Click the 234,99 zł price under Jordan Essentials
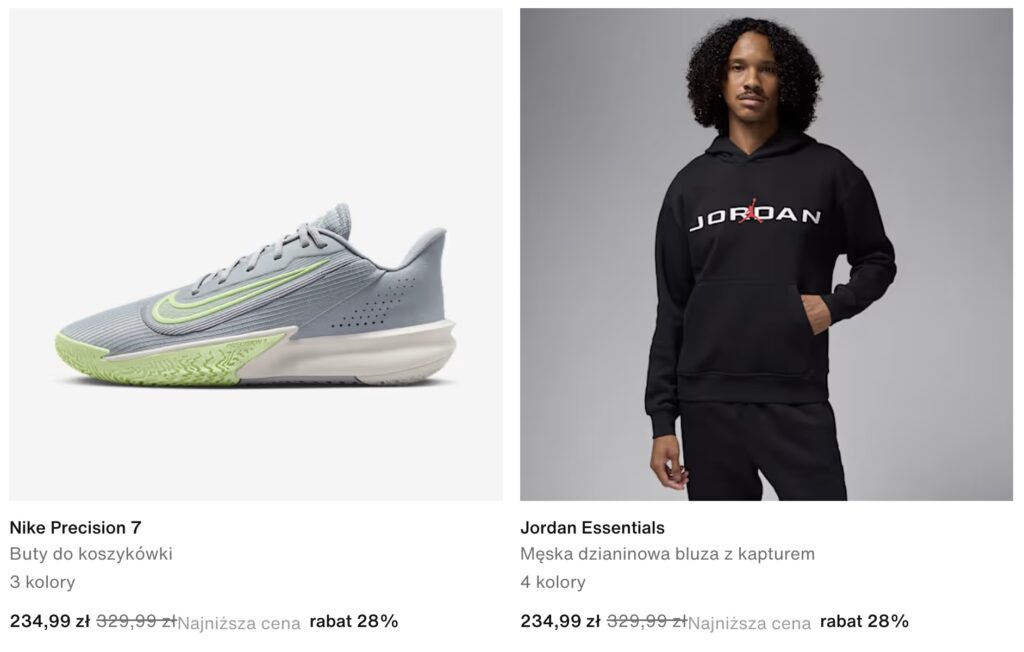 [x=560, y=621]
